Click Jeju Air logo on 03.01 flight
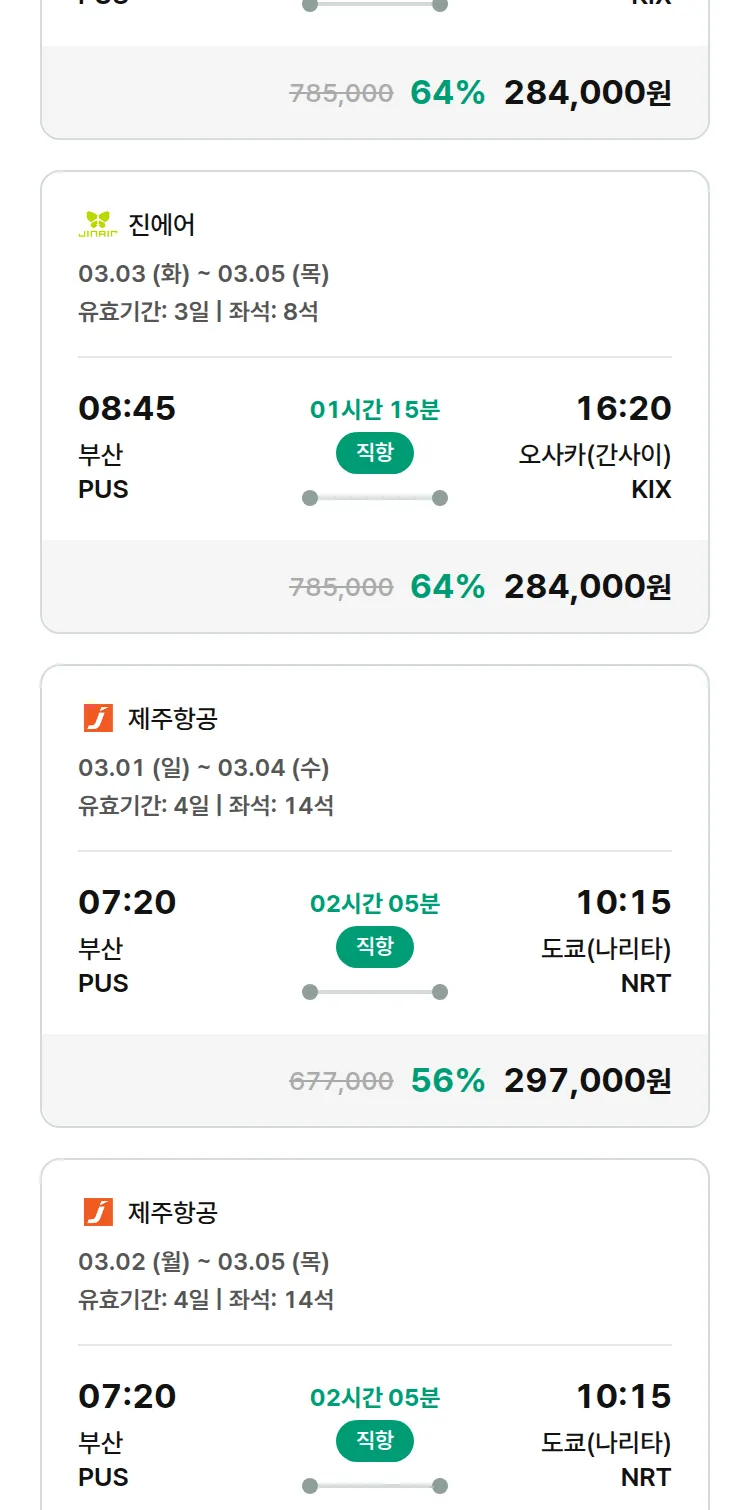Screen dimensions: 750x1510 tap(98, 718)
